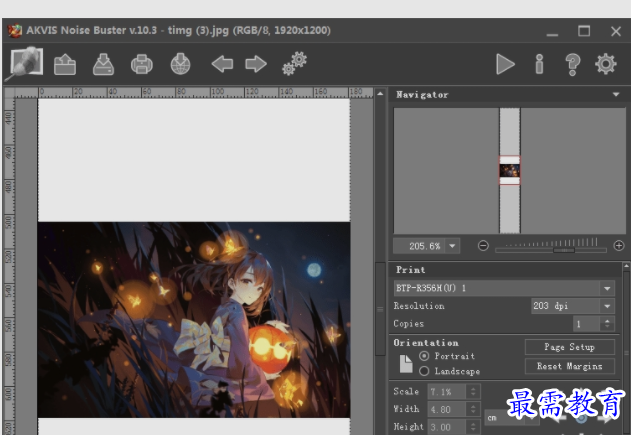Viewport: 631px width, 435px height.
Task: Open batch processing gears icon
Action: [294, 64]
